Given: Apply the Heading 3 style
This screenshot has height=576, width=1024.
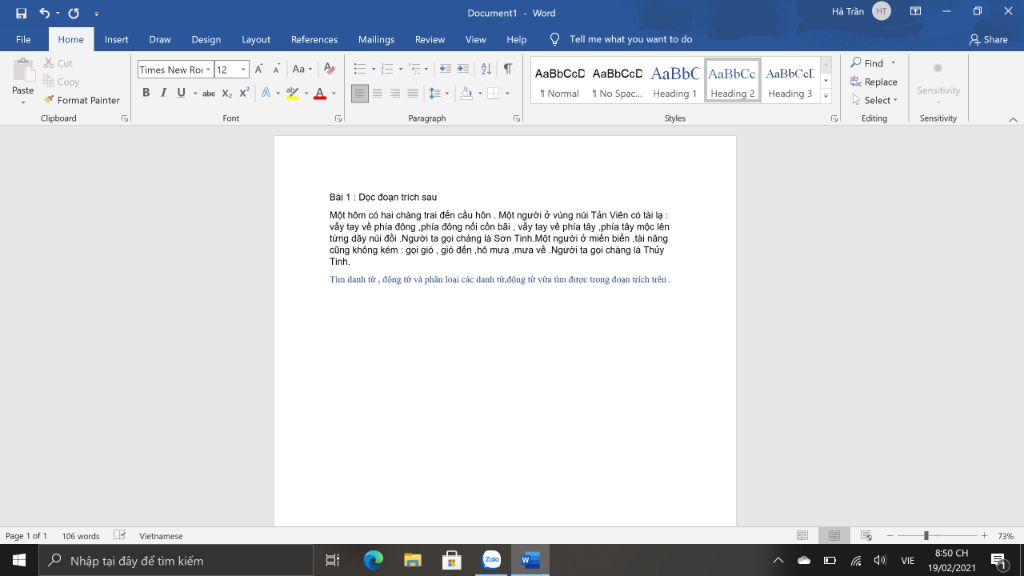Looking at the screenshot, I should coord(790,80).
